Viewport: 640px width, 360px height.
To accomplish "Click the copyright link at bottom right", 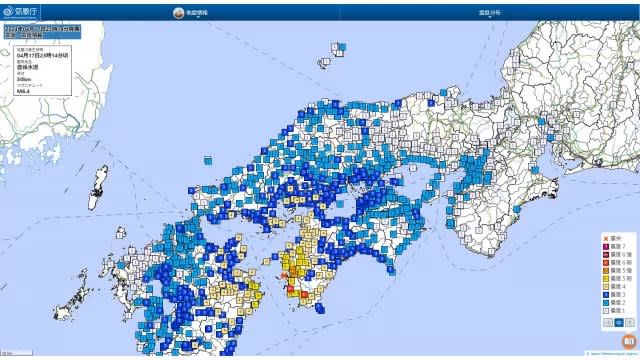I will tap(612, 353).
